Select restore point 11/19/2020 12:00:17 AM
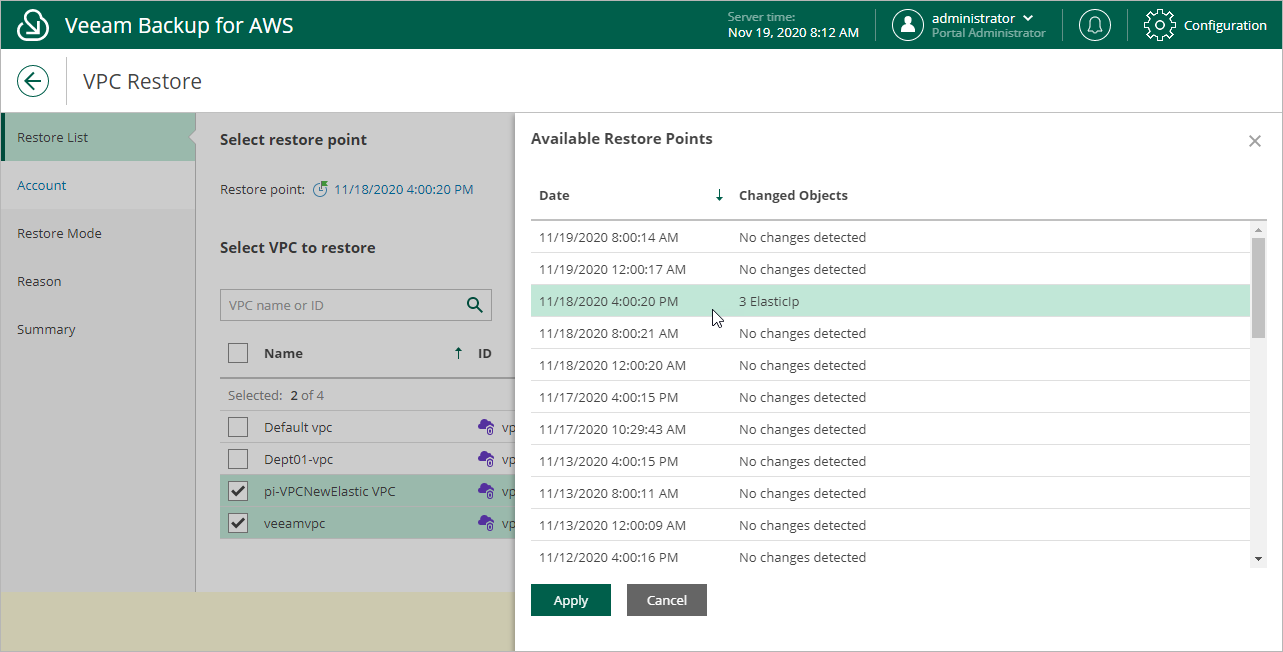 tap(890, 269)
